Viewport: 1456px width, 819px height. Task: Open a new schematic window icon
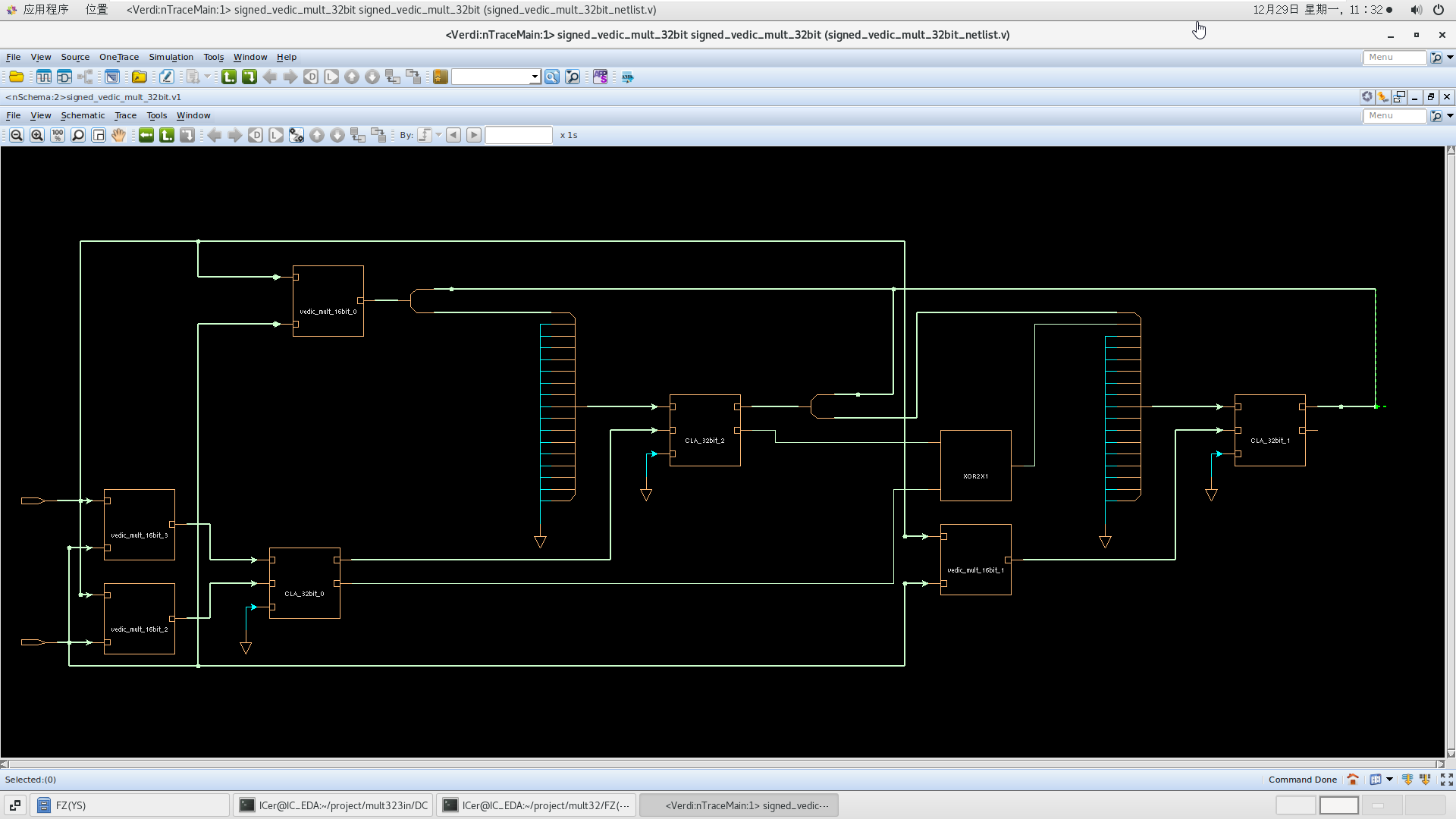point(64,77)
